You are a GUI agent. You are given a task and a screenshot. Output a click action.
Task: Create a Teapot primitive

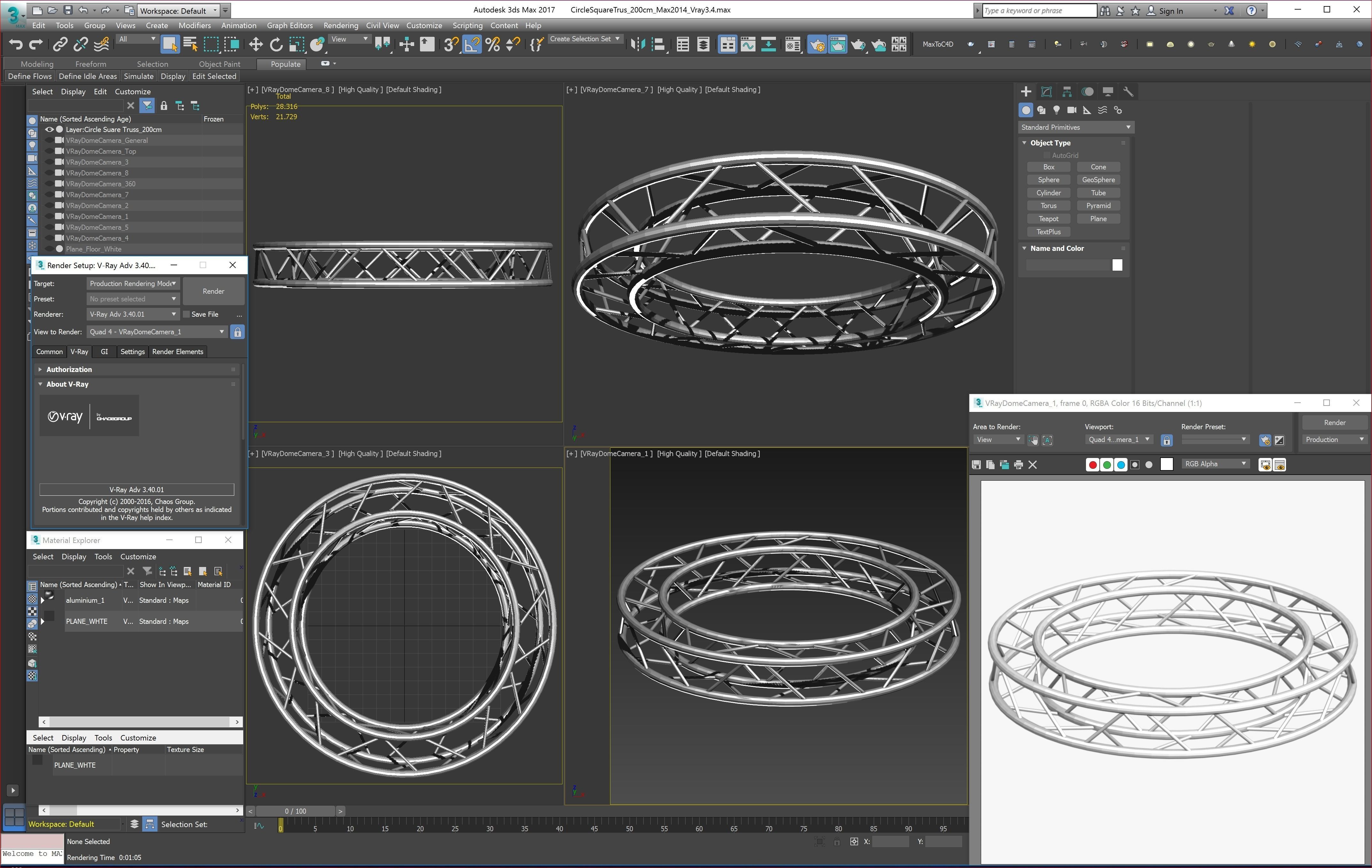click(x=1048, y=219)
